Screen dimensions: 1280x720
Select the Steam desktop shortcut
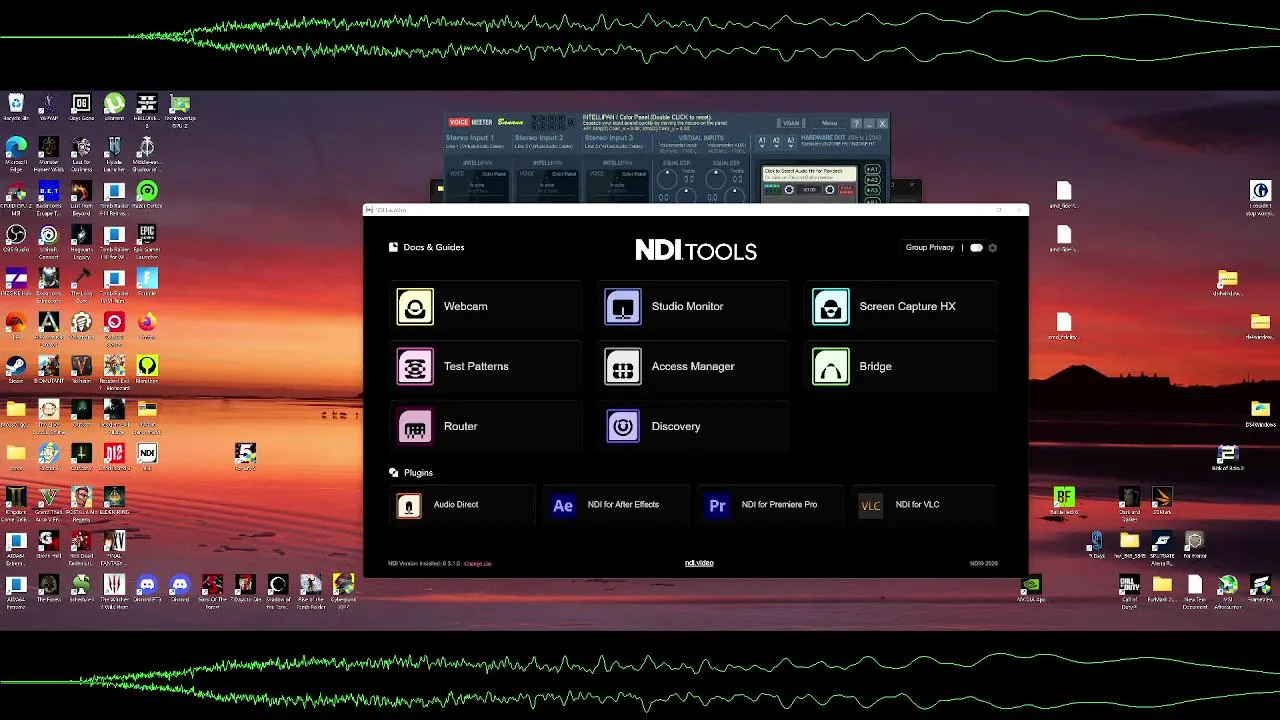point(16,370)
